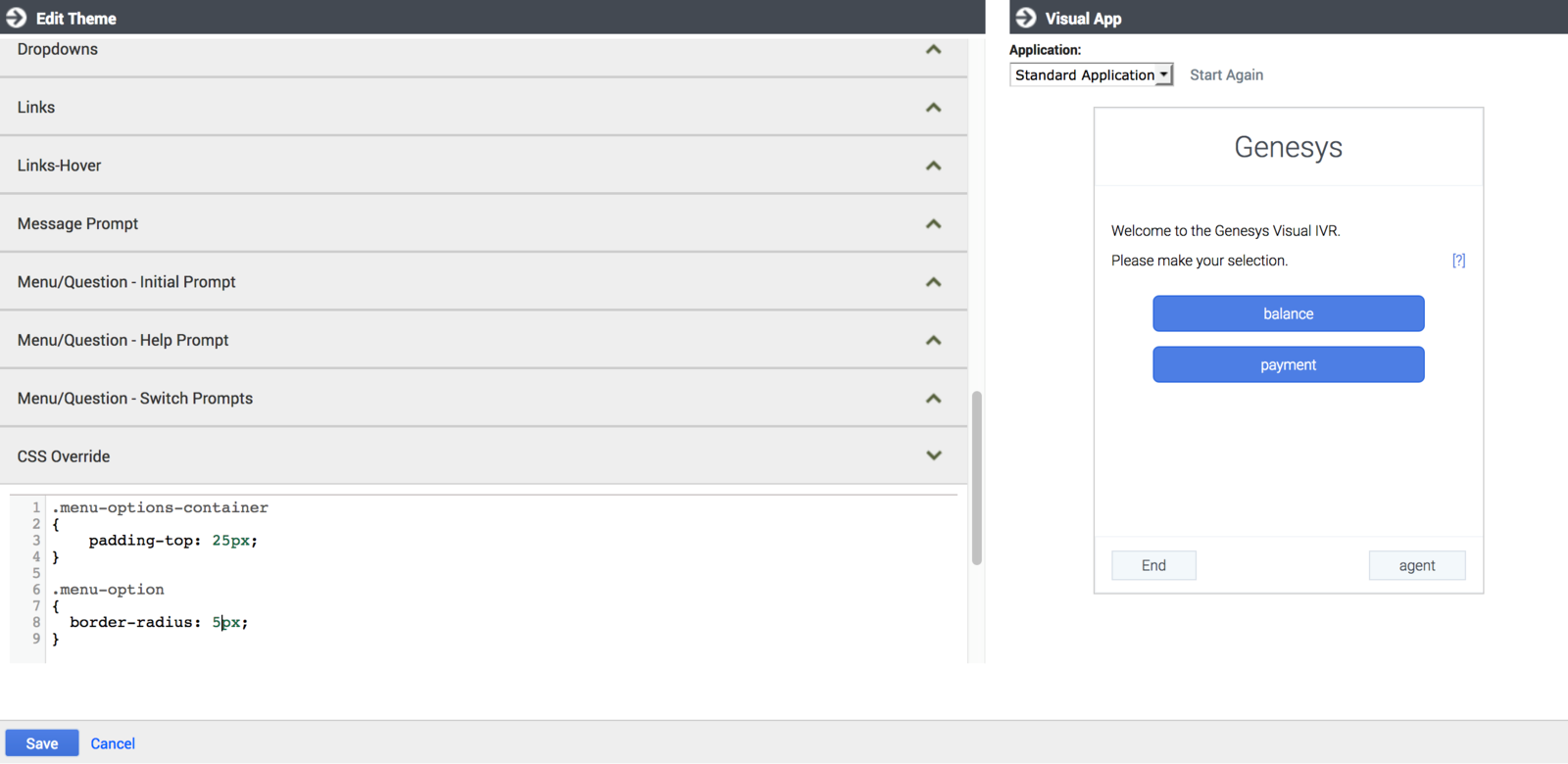This screenshot has height=764, width=1568.
Task: Expand the Message Prompt section chevron
Action: (933, 224)
